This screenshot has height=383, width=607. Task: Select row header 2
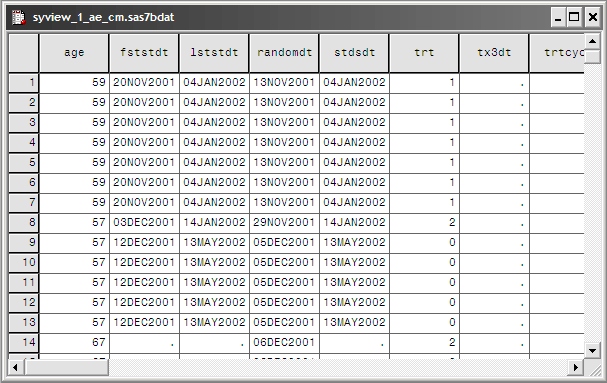click(24, 103)
